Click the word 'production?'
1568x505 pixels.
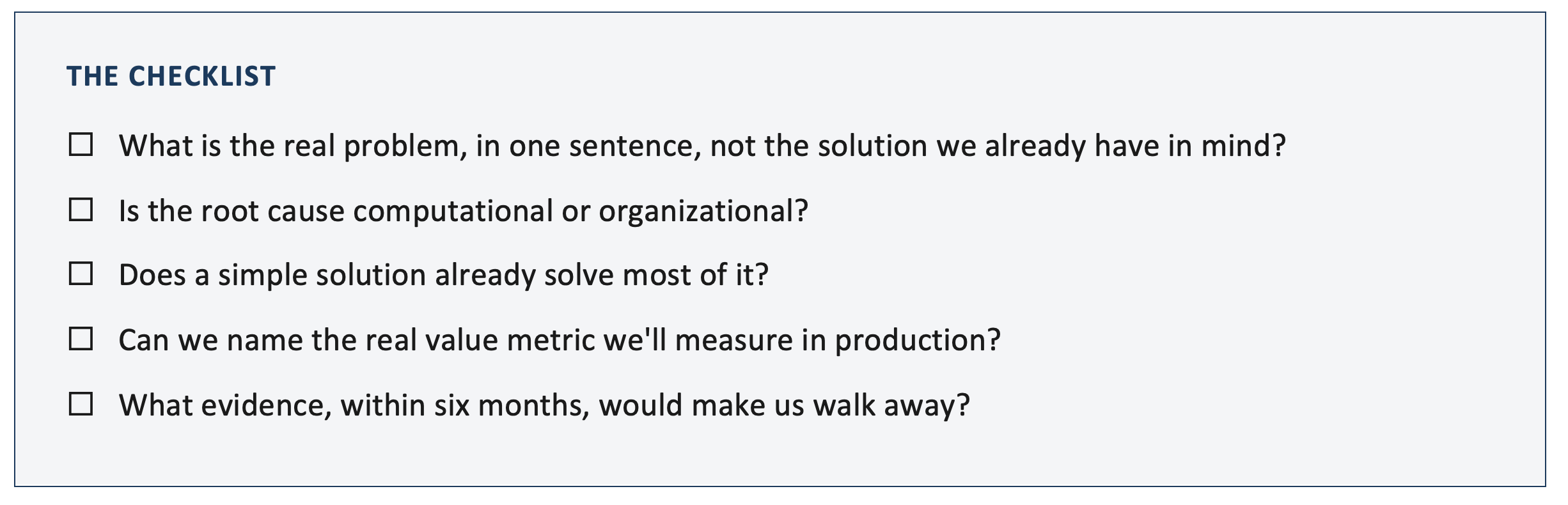(918, 341)
